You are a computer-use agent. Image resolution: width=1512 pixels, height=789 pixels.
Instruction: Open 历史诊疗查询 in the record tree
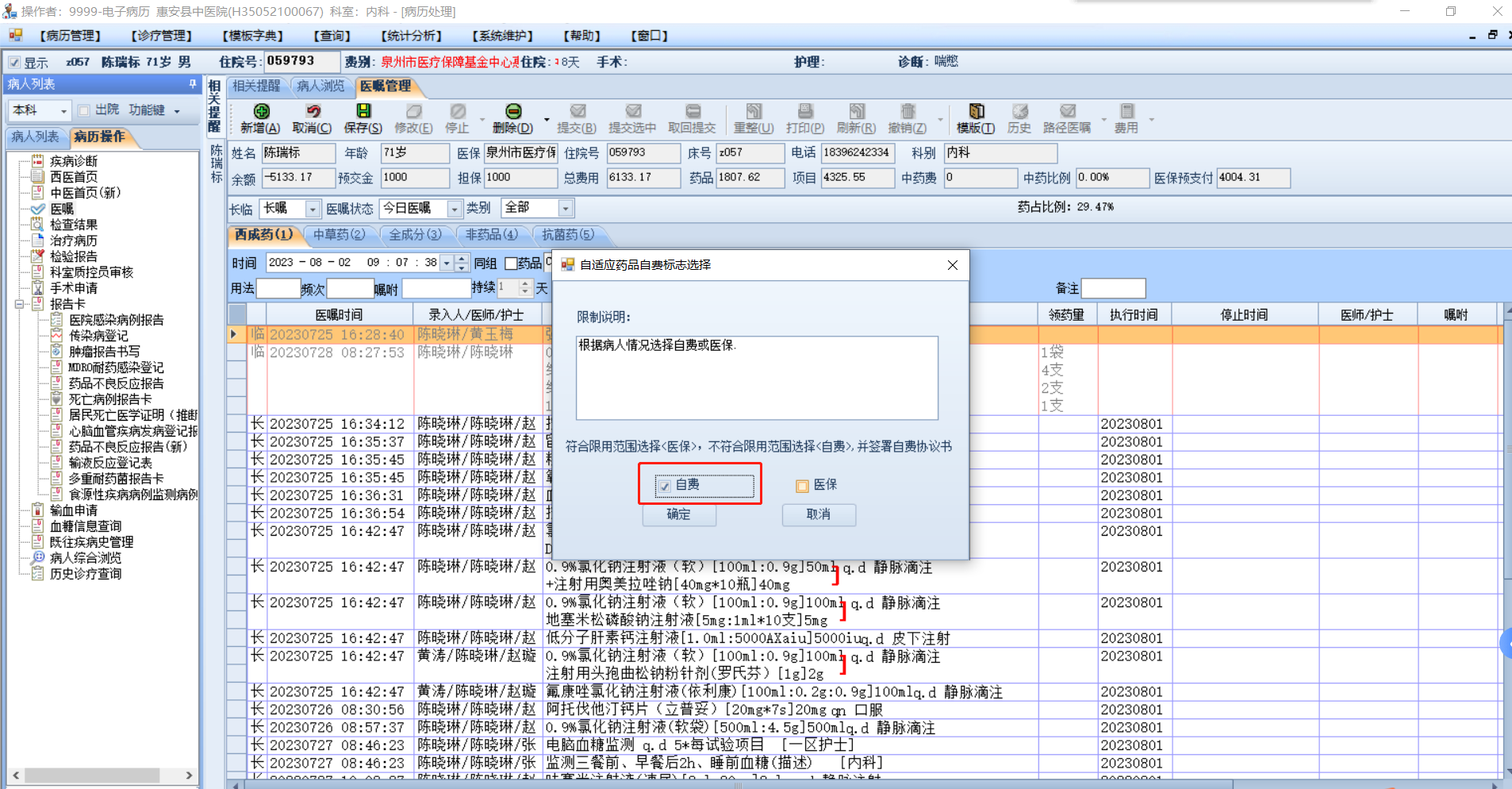(86, 574)
